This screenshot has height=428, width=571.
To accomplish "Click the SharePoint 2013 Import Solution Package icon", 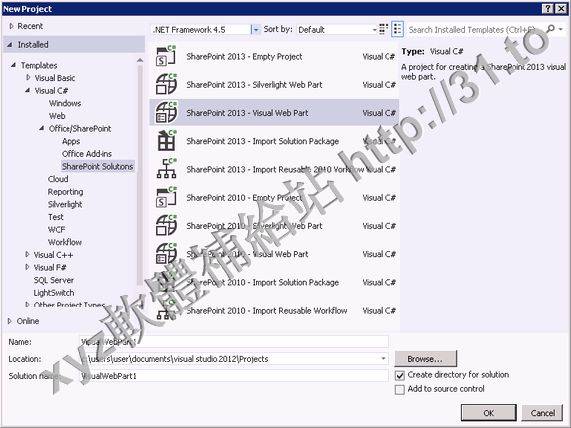I will click(x=166, y=141).
